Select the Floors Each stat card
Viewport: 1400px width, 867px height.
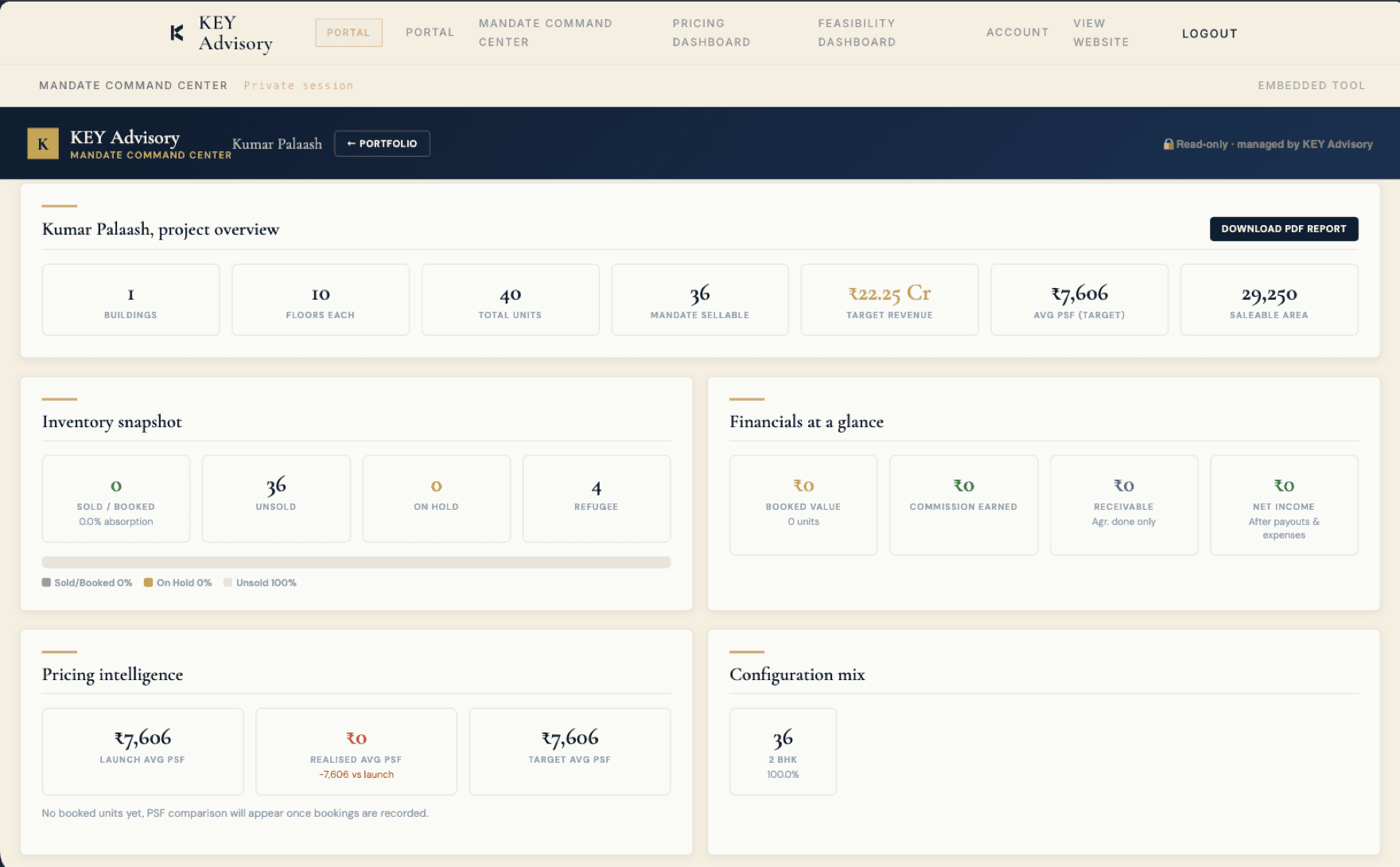(x=321, y=300)
